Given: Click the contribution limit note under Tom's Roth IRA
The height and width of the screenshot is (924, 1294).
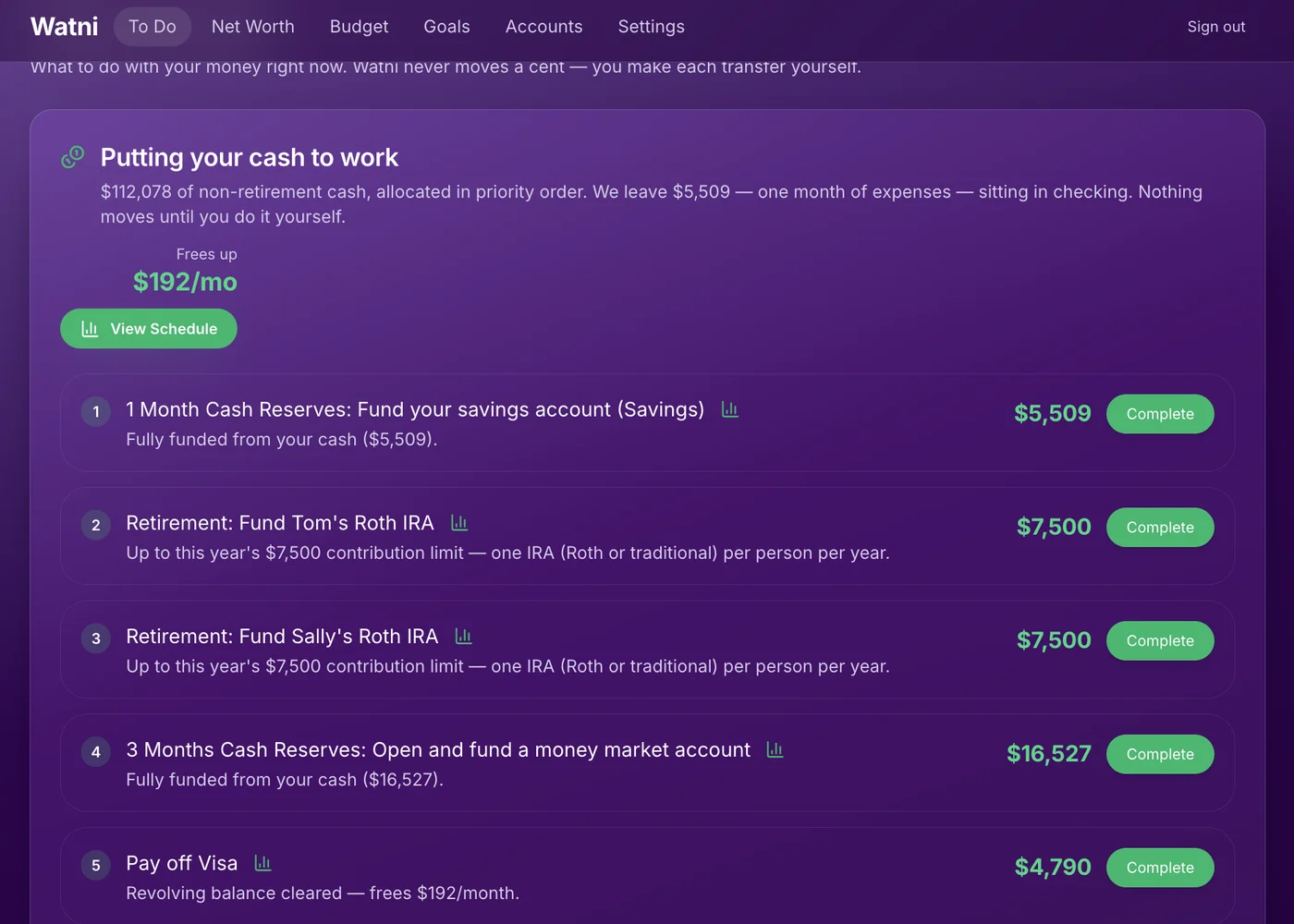Looking at the screenshot, I should click(x=507, y=553).
